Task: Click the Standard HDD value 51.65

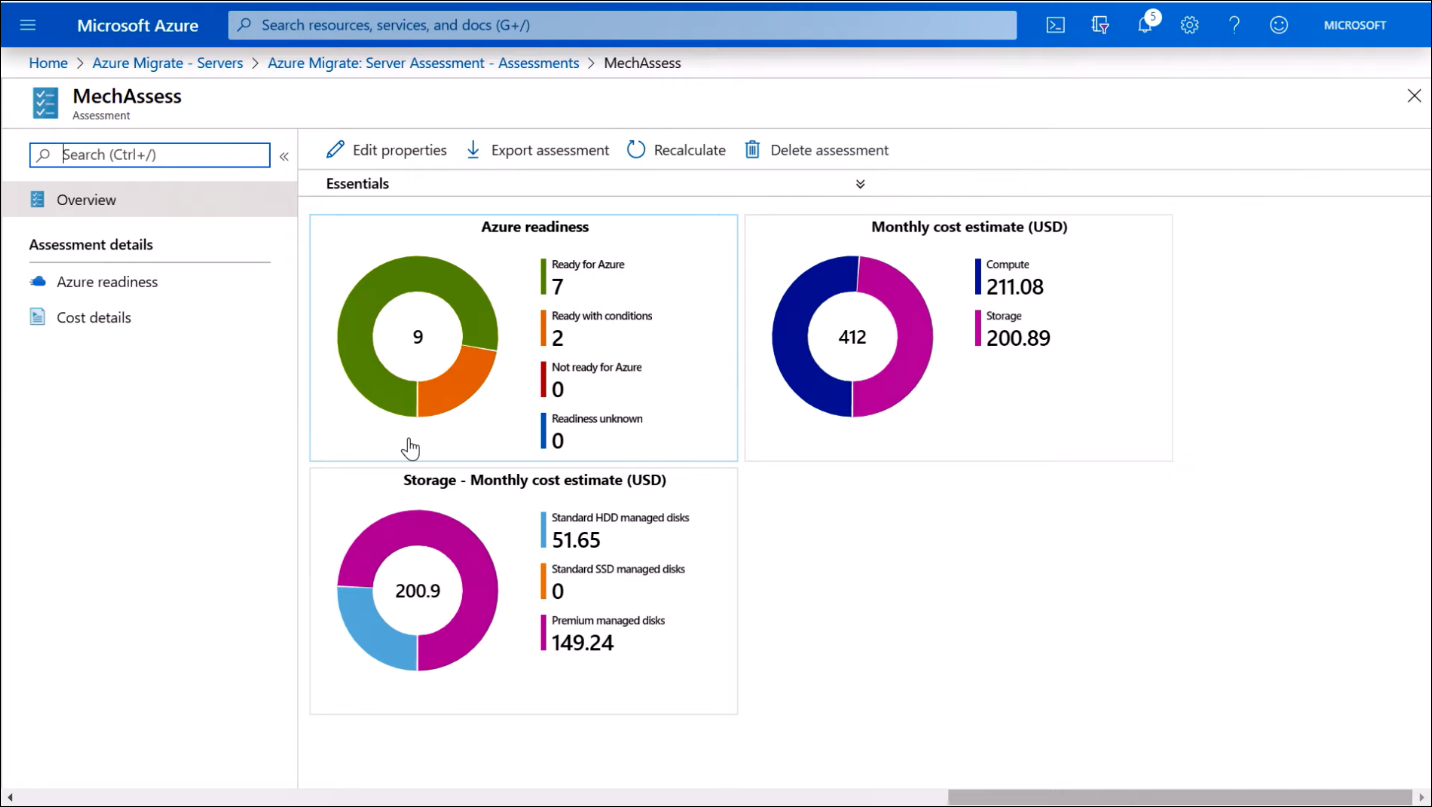Action: click(x=576, y=541)
